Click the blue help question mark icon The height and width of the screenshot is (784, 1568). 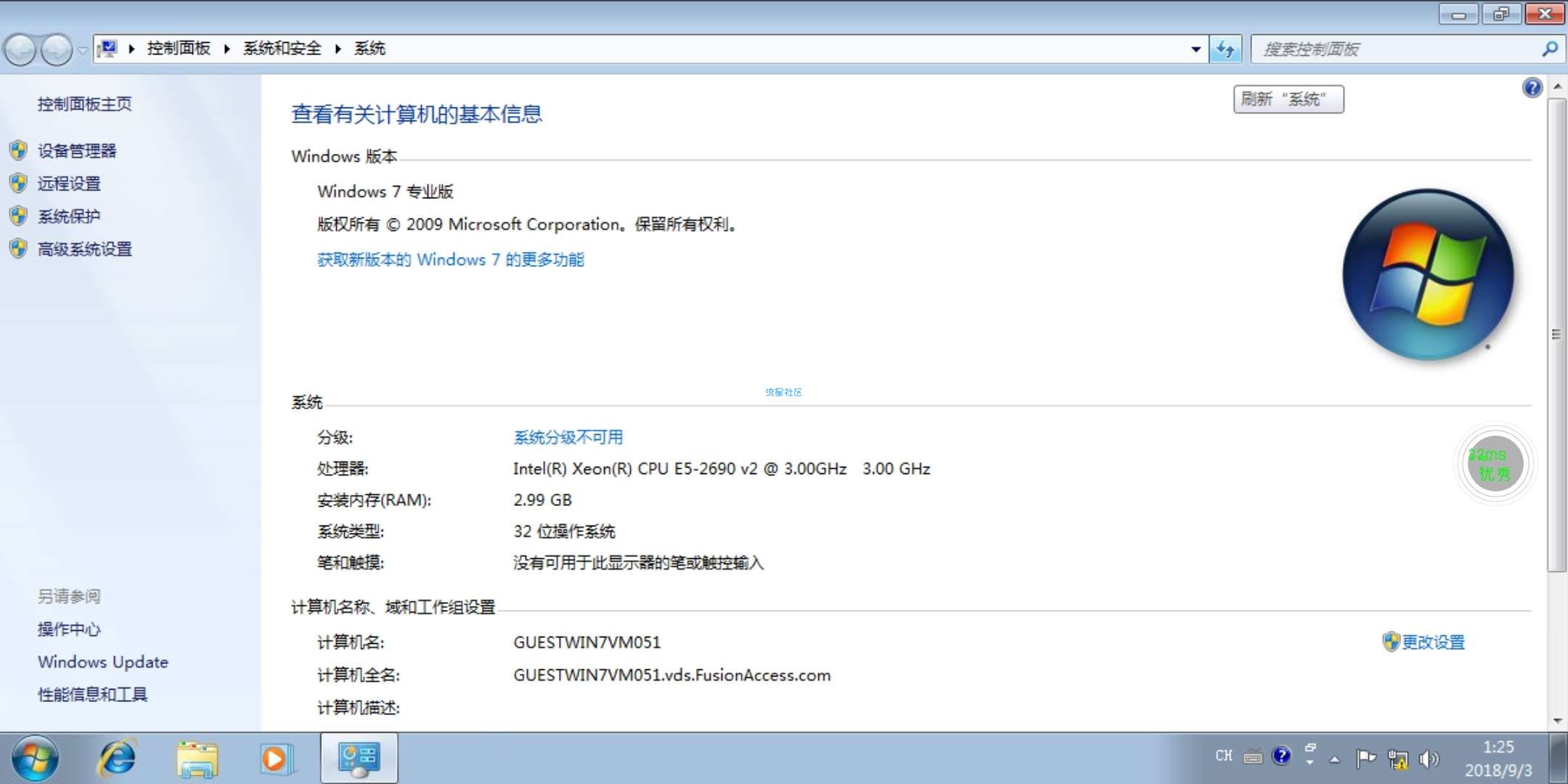1532,88
